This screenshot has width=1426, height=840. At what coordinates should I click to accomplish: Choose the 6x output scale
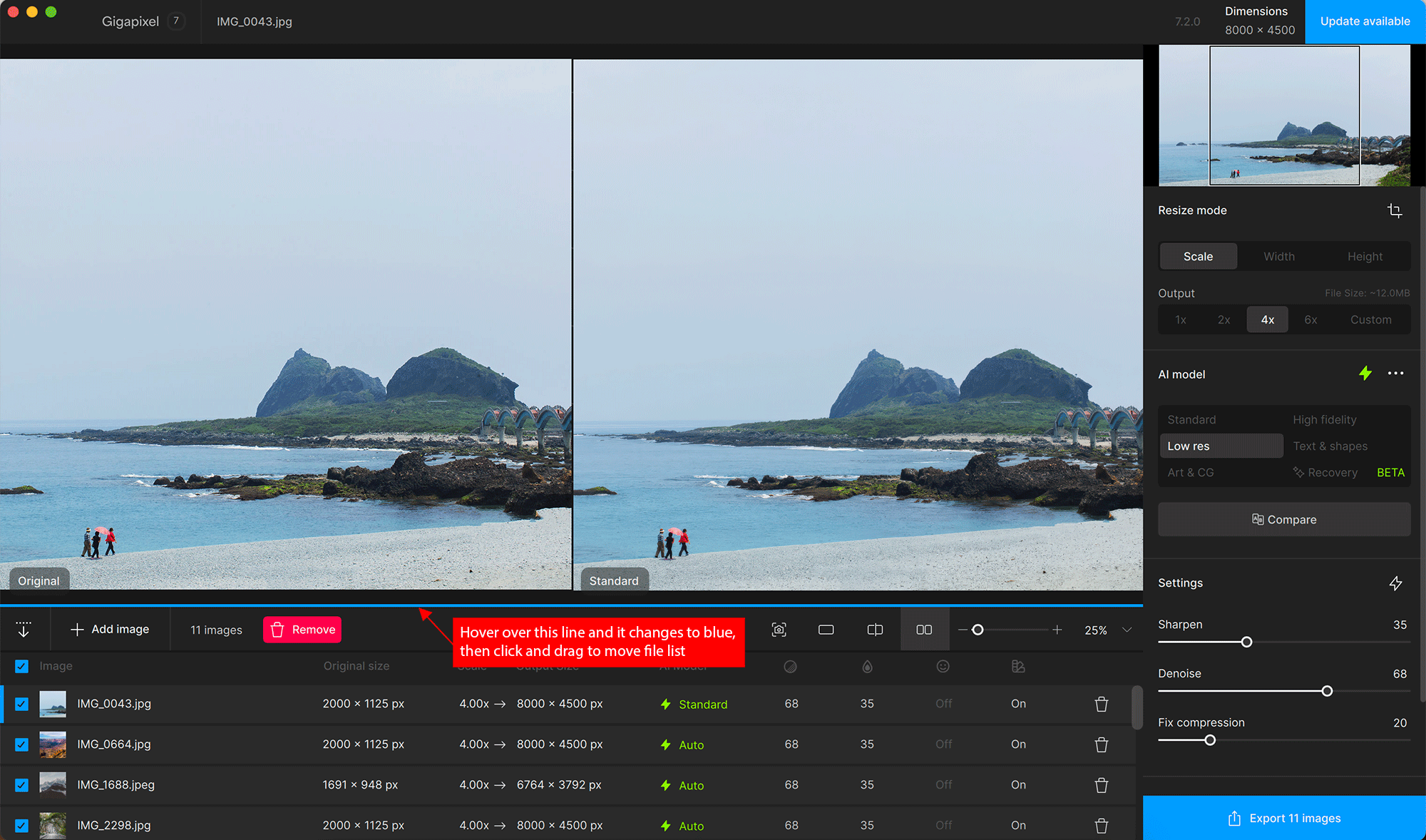pos(1311,320)
